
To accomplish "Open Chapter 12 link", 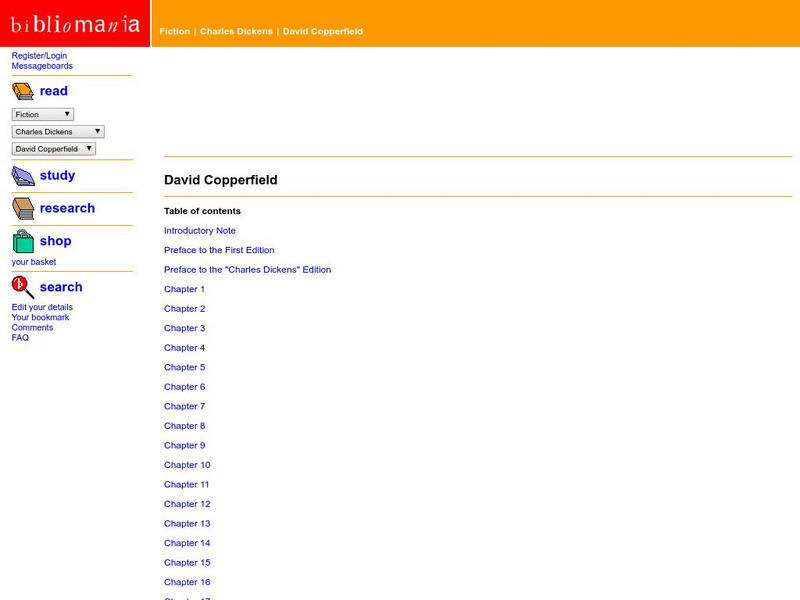I will click(187, 504).
